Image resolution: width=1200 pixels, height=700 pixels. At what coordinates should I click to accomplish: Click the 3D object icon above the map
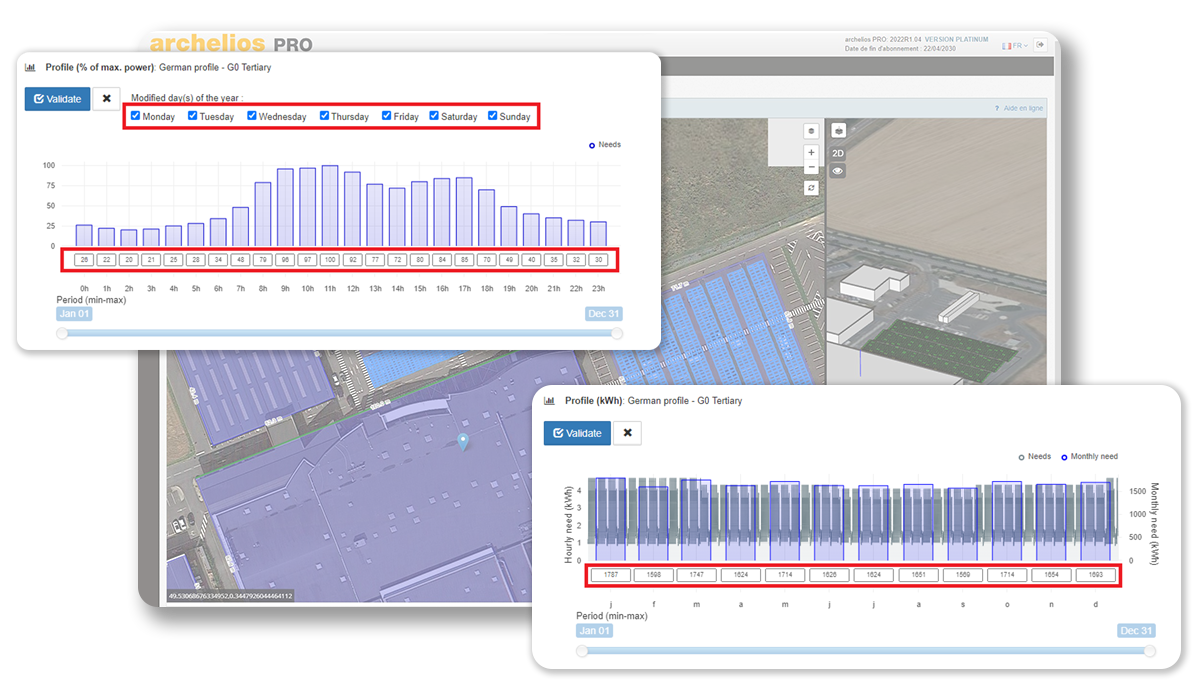point(838,130)
